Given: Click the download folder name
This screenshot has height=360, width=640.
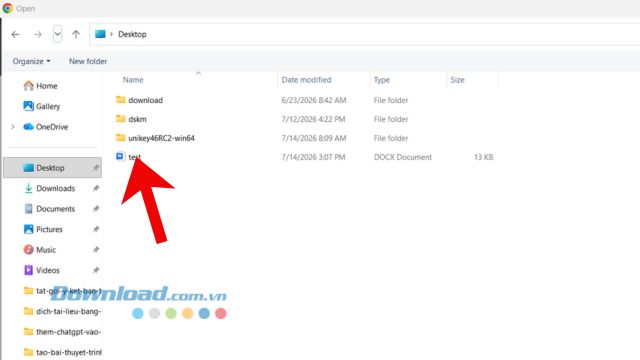Looking at the screenshot, I should coord(145,100).
